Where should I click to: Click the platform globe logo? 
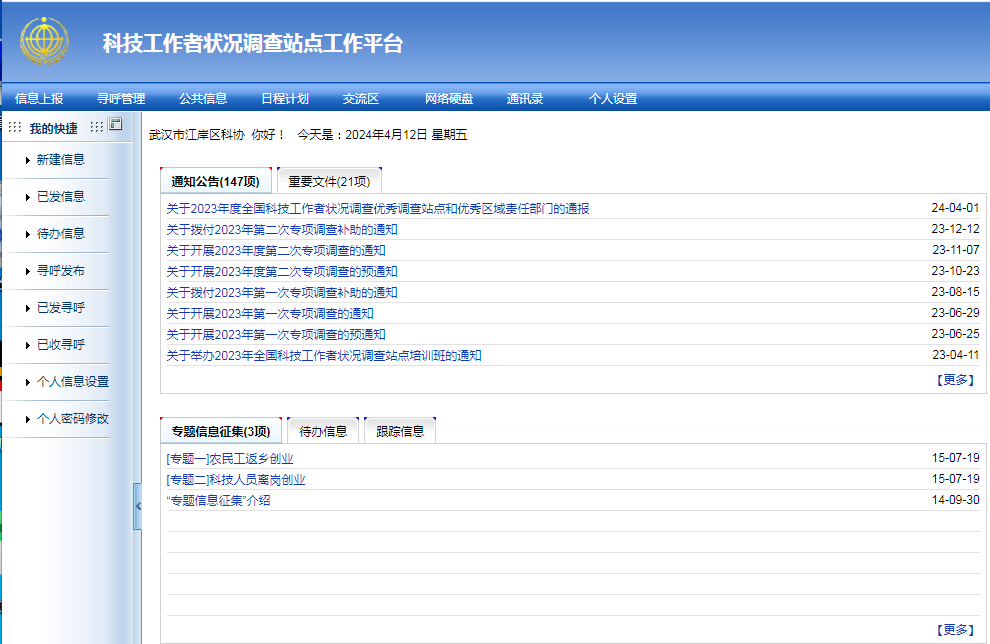pyautogui.click(x=45, y=41)
